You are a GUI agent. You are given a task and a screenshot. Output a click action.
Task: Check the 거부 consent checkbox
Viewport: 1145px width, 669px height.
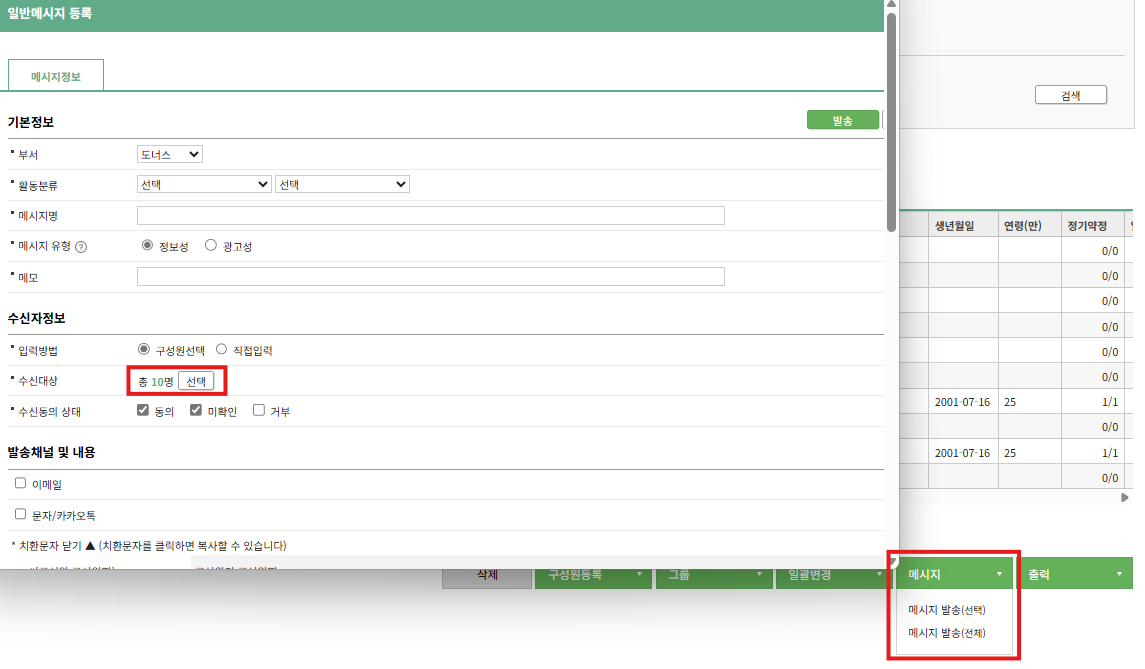259,410
